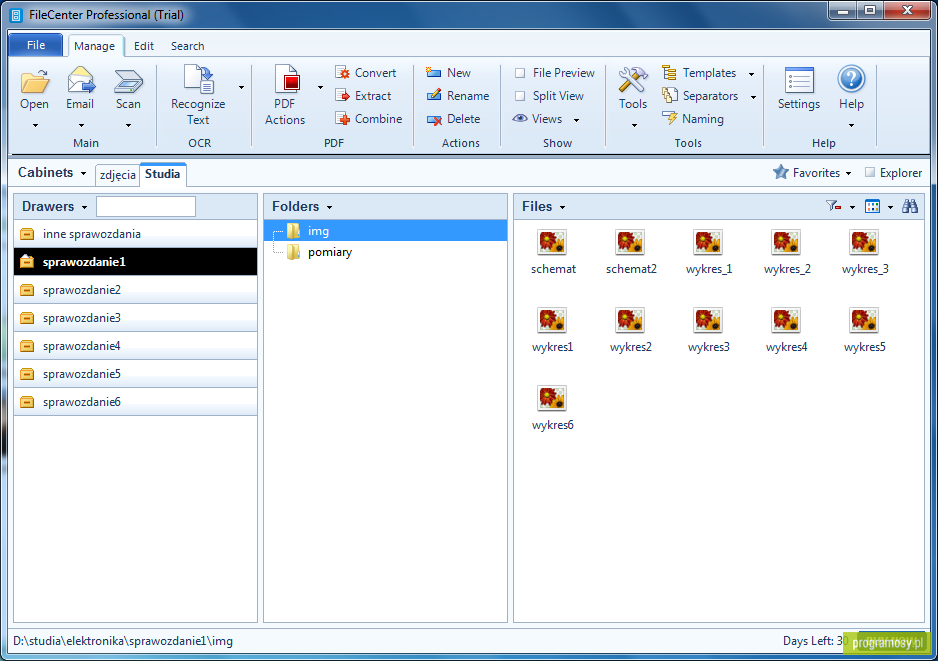Click the Open folder icon
The height and width of the screenshot is (661, 938).
click(35, 81)
